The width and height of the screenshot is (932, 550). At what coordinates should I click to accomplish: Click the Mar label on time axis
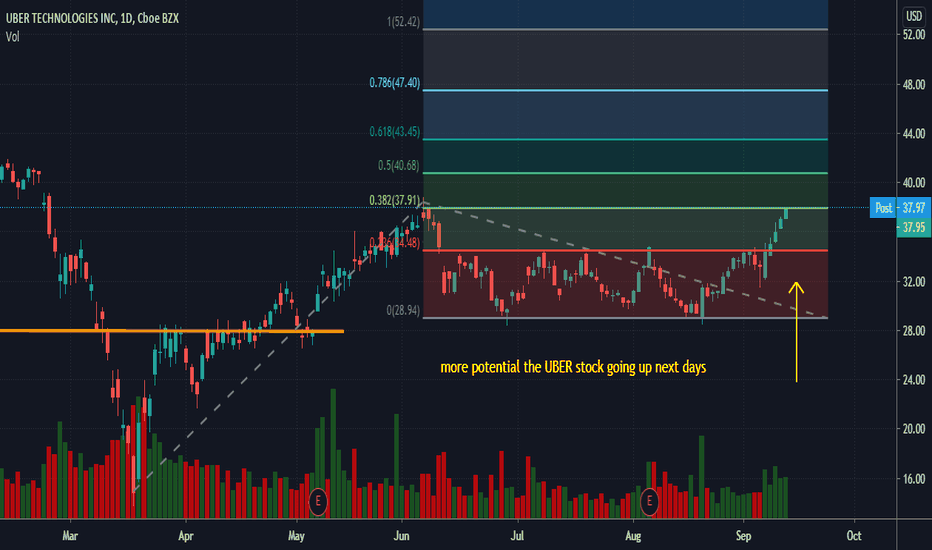(x=70, y=536)
